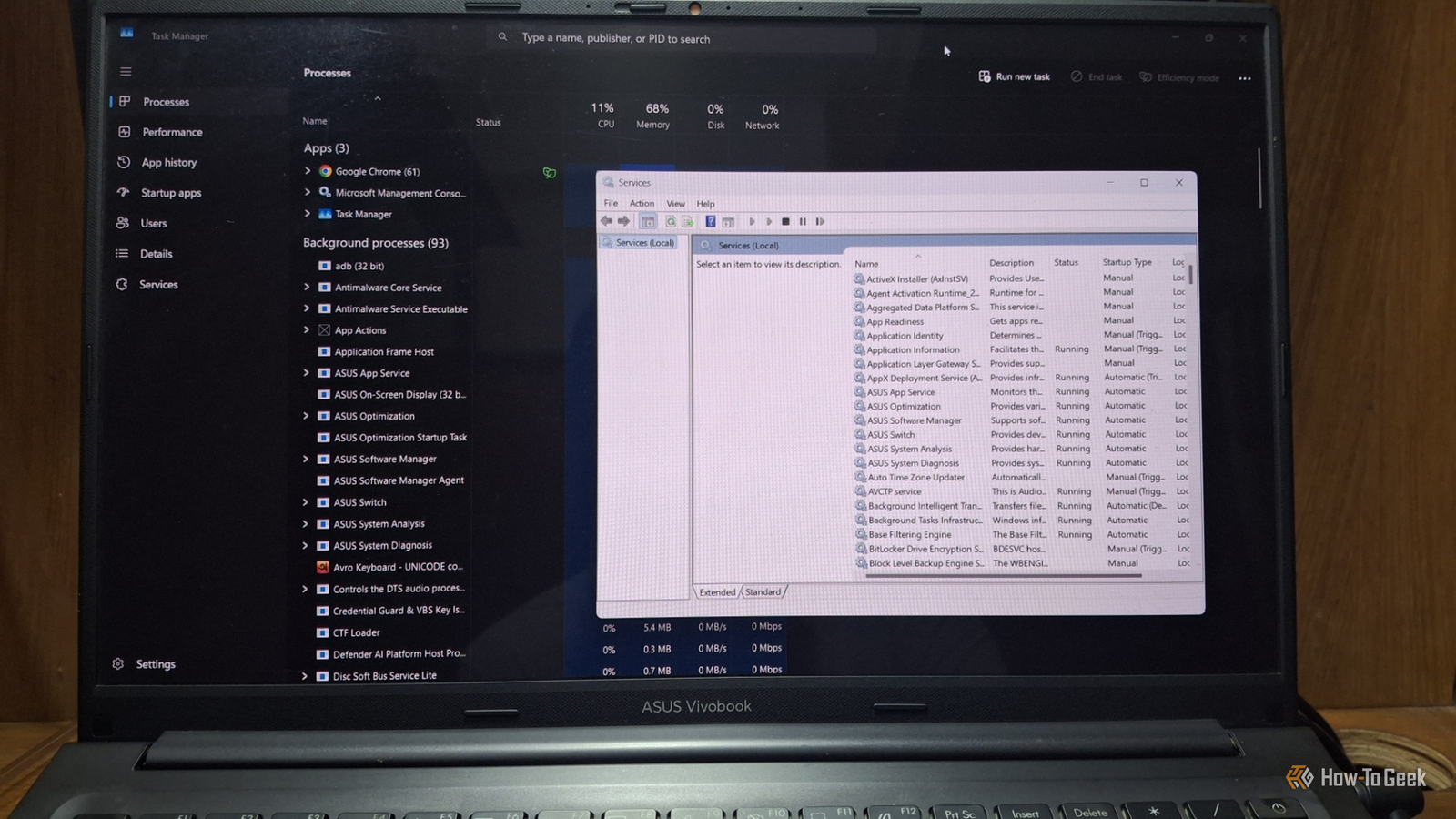1456x819 pixels.
Task: Click Efficiency mode button
Action: pyautogui.click(x=1179, y=77)
